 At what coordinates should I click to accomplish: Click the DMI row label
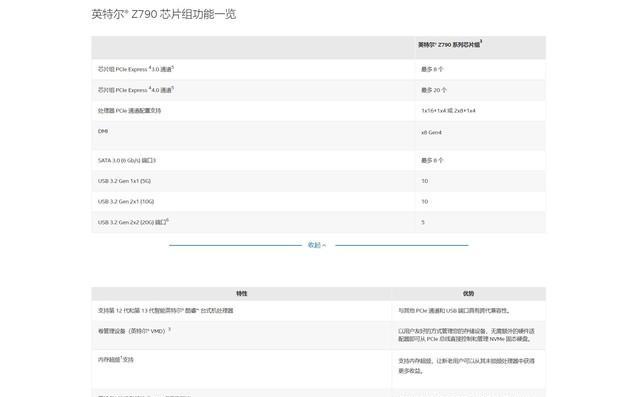tap(103, 131)
